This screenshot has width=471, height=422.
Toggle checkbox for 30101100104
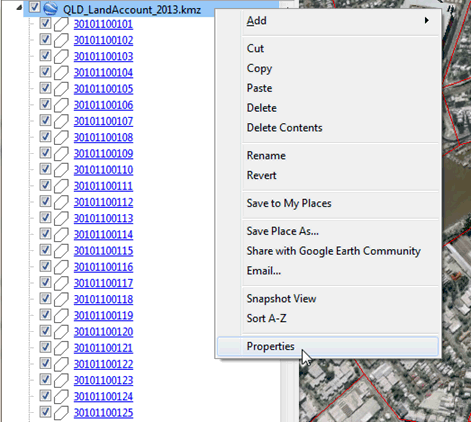click(45, 72)
